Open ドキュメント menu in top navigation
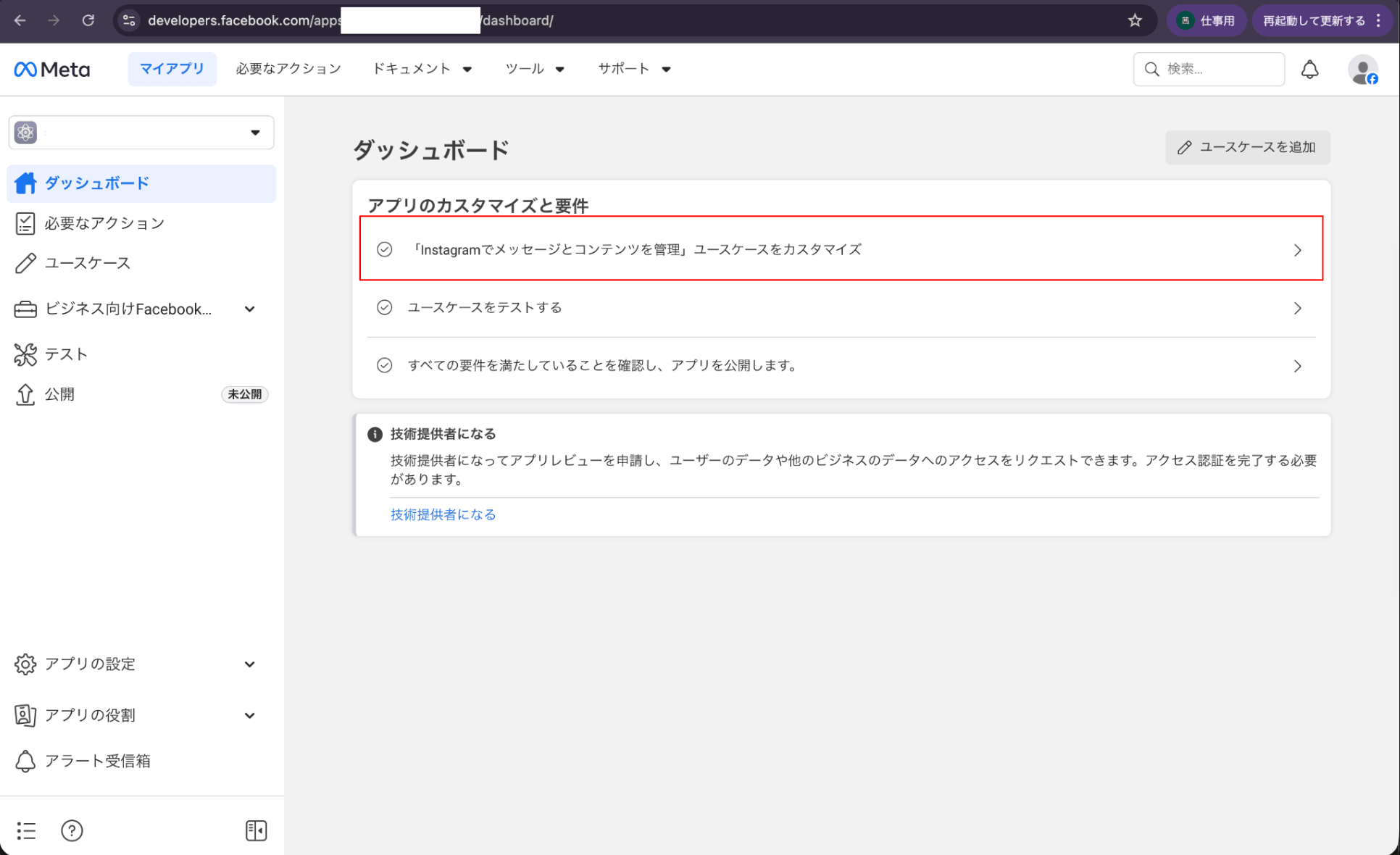Image resolution: width=1400 pixels, height=855 pixels. tap(422, 69)
